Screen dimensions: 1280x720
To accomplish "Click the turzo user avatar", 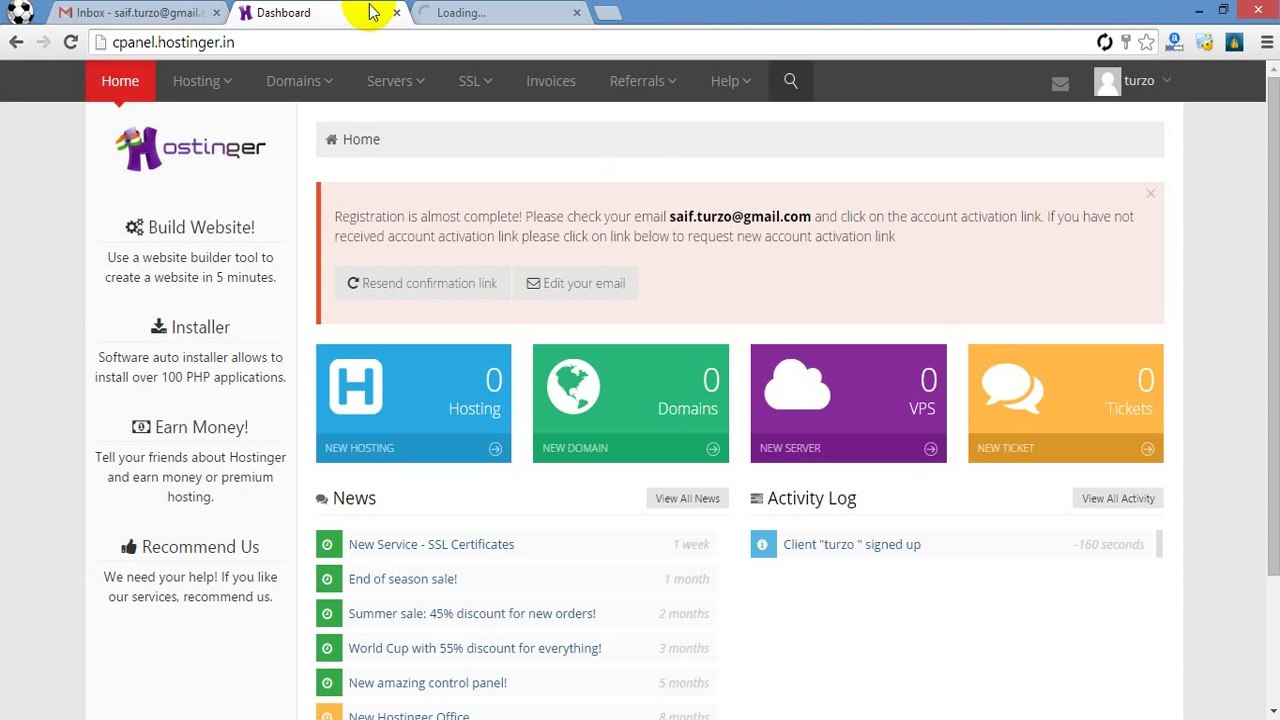I will 1107,82.
